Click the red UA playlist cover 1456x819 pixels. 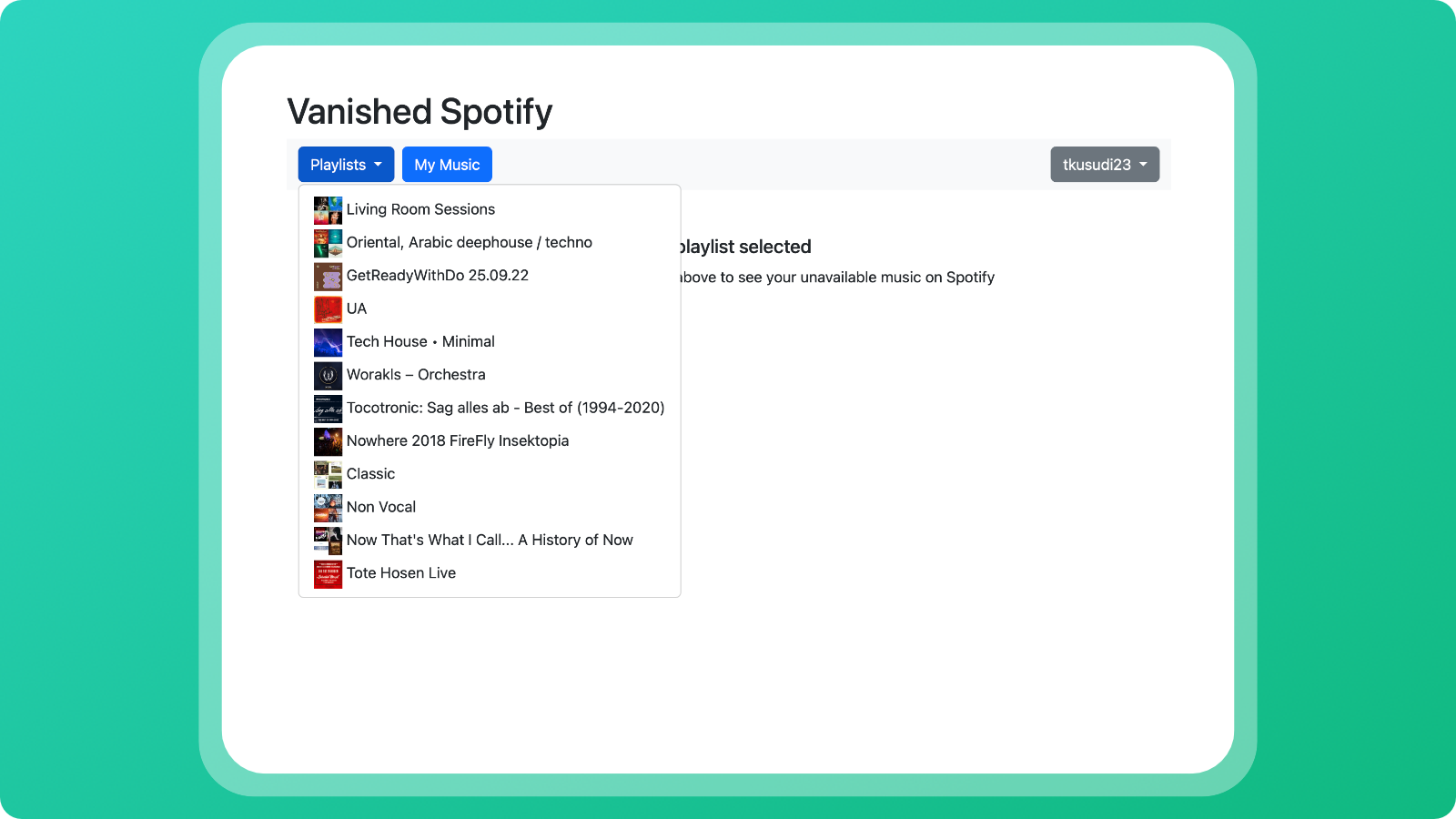pyautogui.click(x=328, y=309)
